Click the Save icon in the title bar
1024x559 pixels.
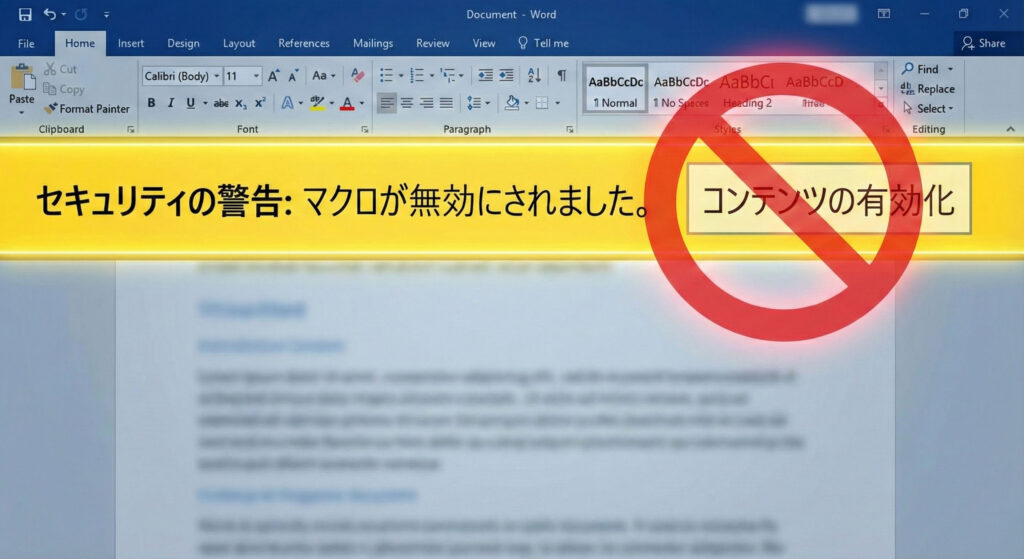coord(25,14)
